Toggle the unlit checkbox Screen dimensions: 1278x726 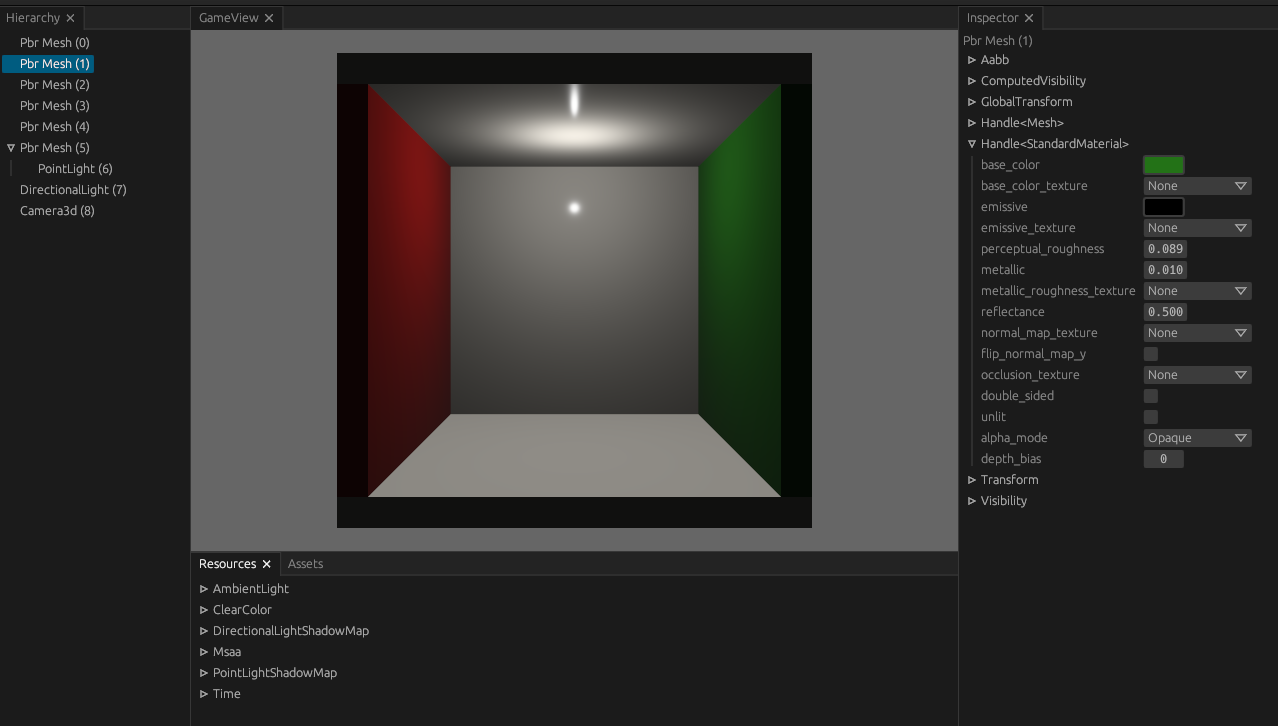[1151, 417]
